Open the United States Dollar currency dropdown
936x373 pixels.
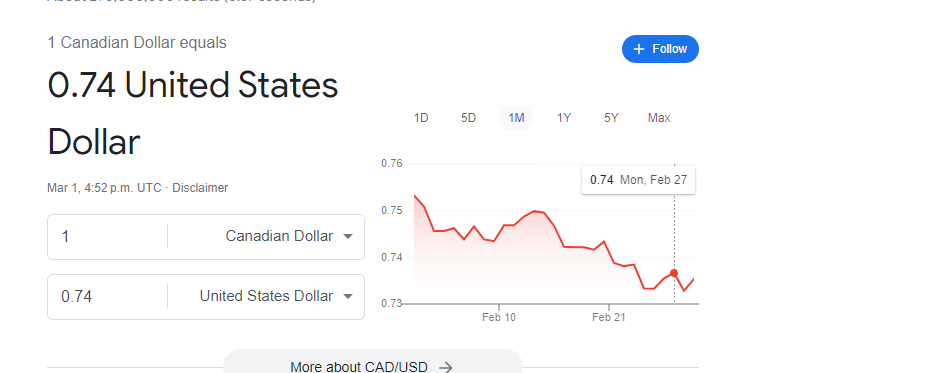tap(267, 296)
